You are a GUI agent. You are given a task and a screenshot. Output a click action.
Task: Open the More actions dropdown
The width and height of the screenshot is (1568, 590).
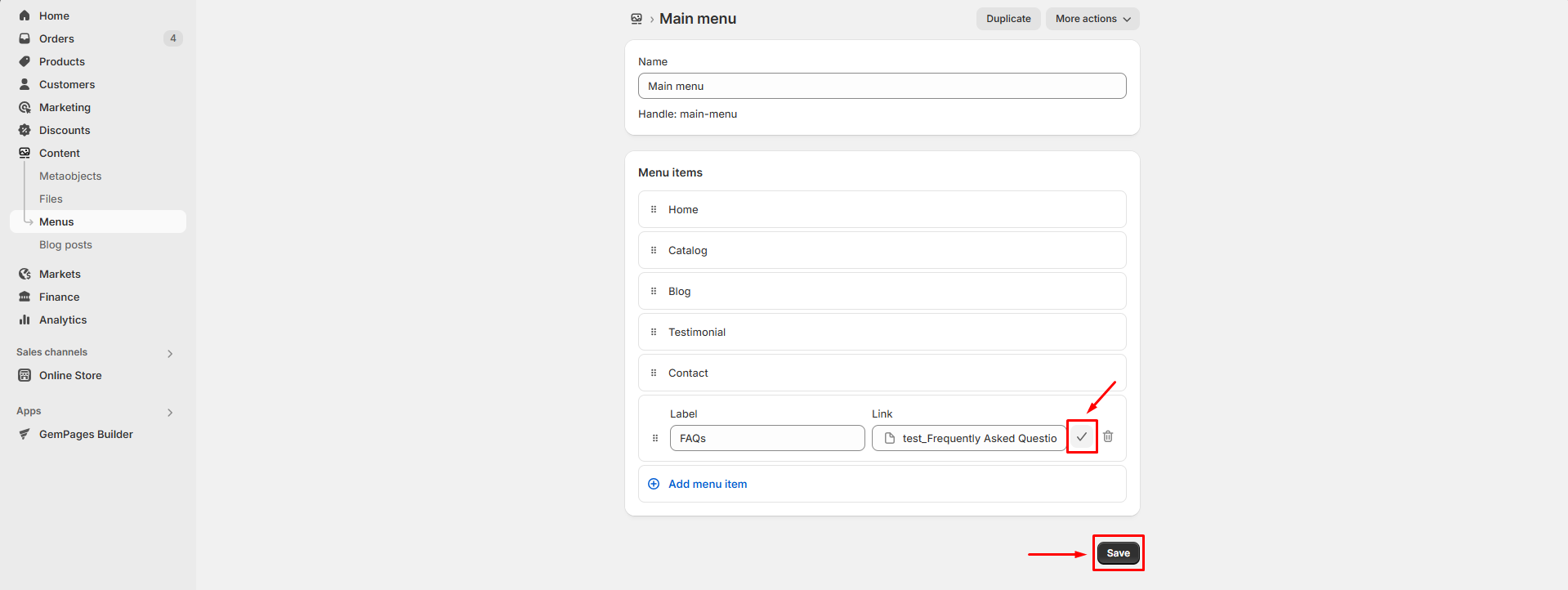1092,19
